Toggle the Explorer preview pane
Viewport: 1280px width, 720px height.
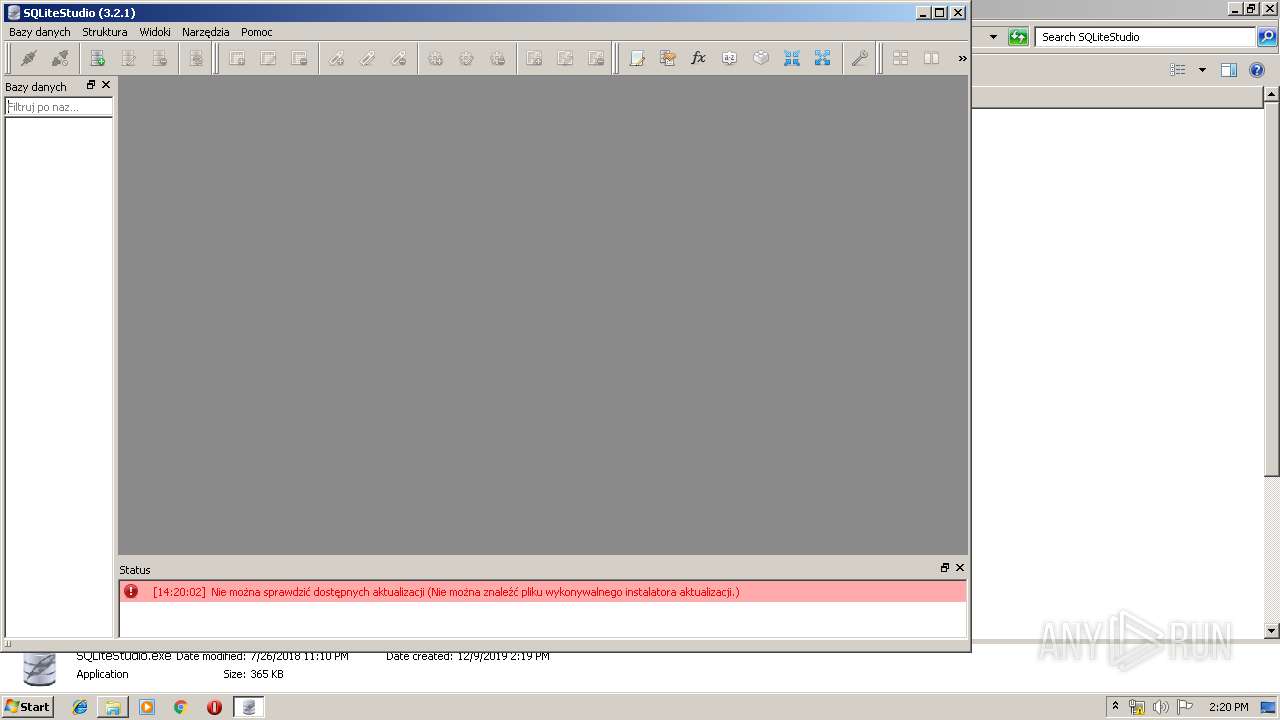[1229, 70]
